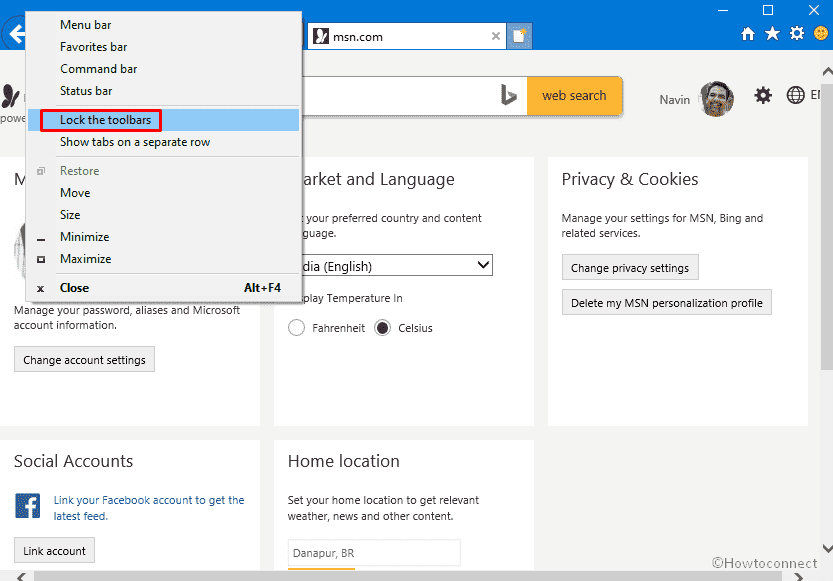Click the Social Accounts heading
This screenshot has height=581, width=833.
click(73, 461)
